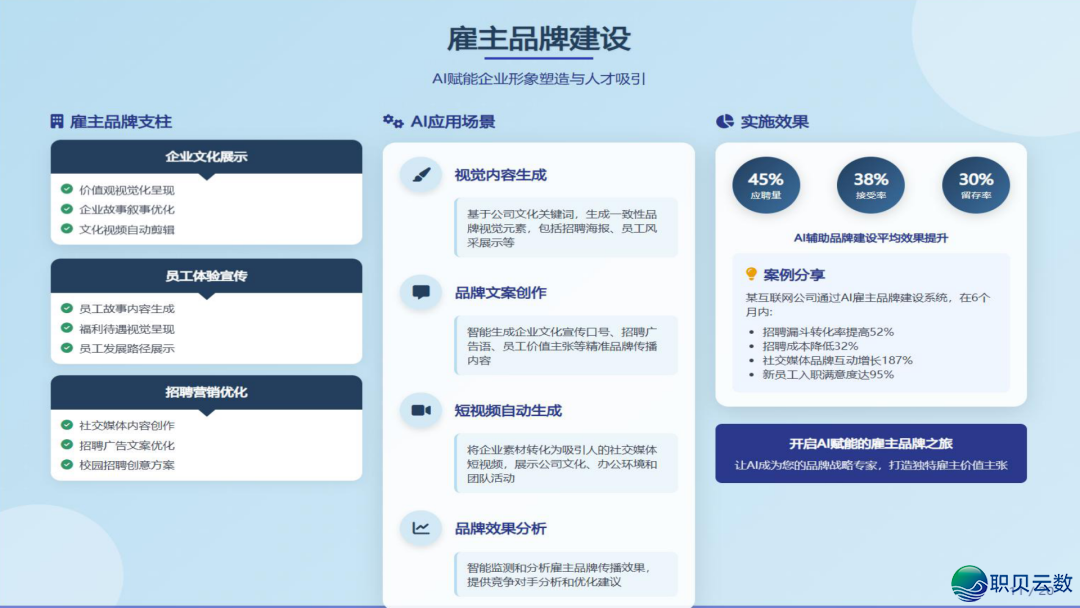Click the 职贝云数 logo

click(1012, 583)
